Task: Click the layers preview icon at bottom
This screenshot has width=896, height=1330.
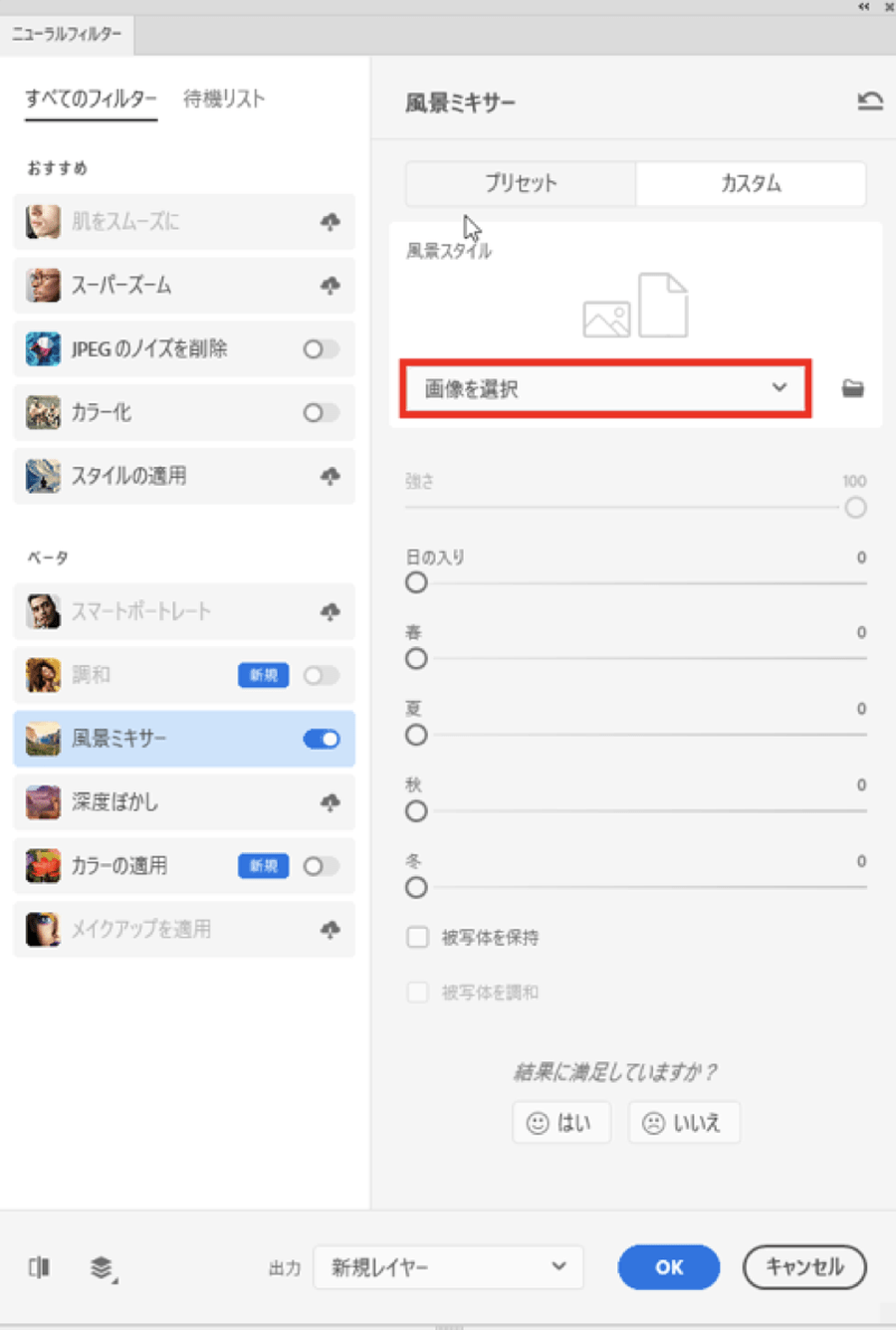Action: click(x=102, y=1267)
